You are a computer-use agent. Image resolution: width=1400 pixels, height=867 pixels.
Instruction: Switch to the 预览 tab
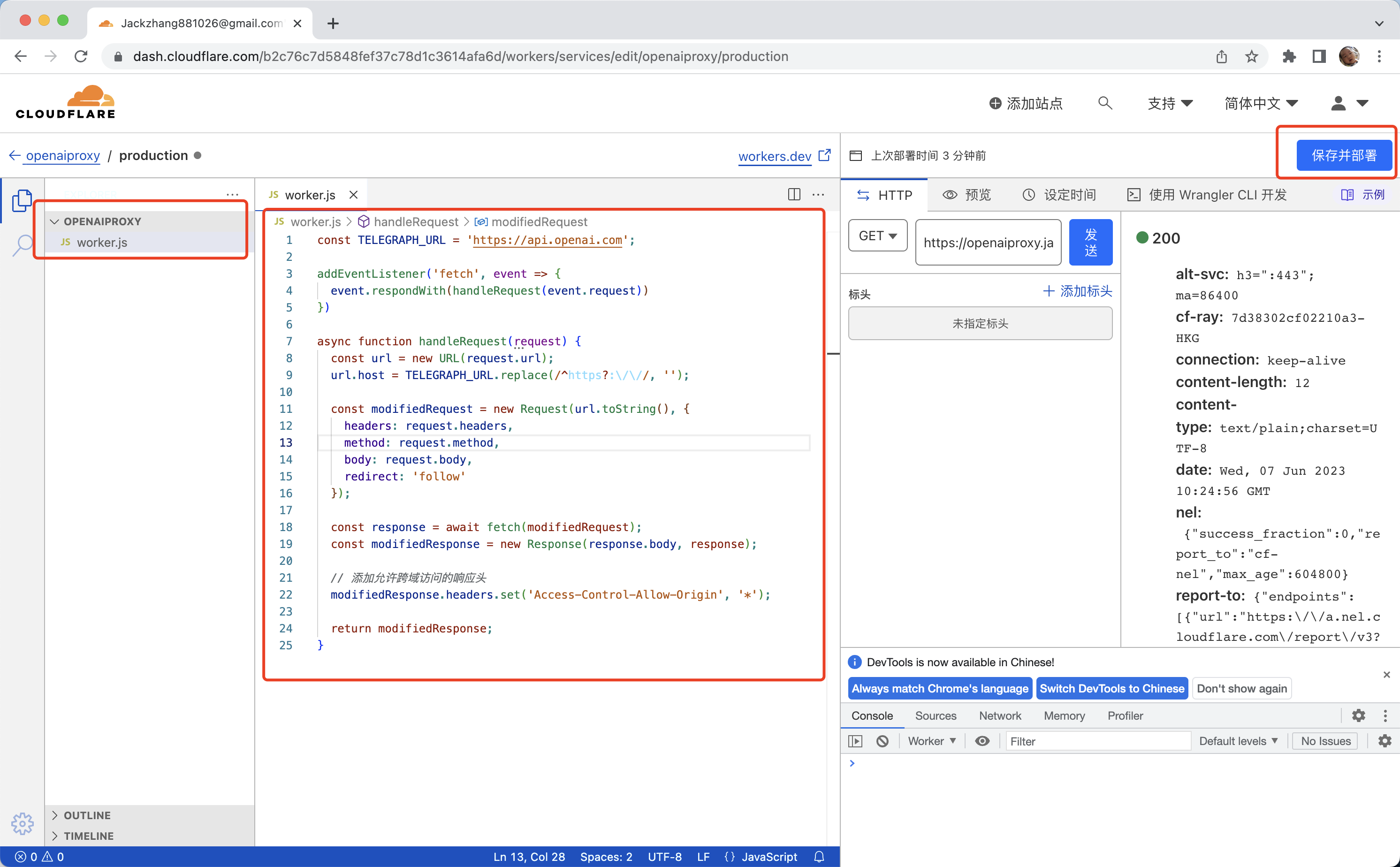click(966, 195)
